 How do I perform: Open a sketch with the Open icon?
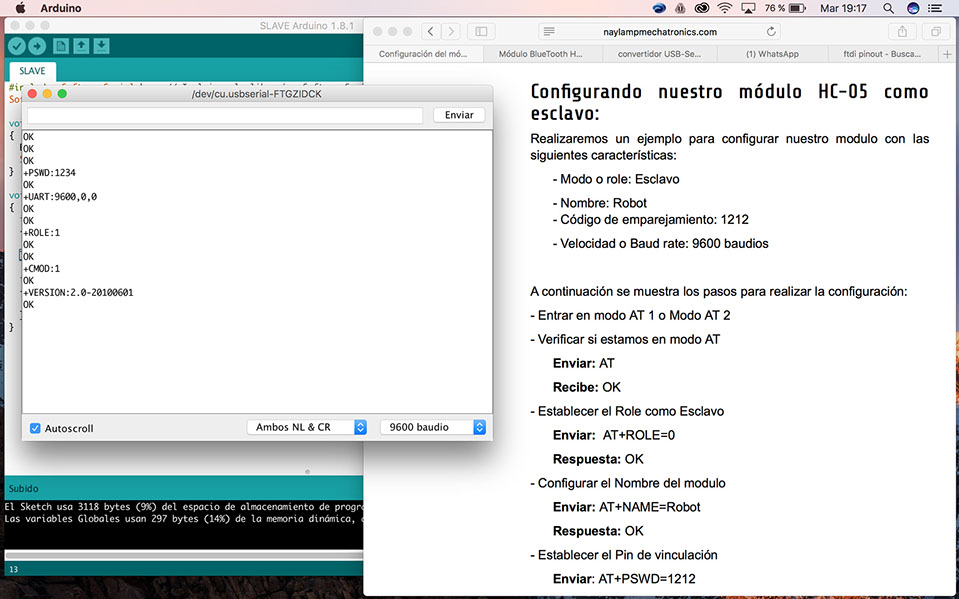pyautogui.click(x=81, y=46)
